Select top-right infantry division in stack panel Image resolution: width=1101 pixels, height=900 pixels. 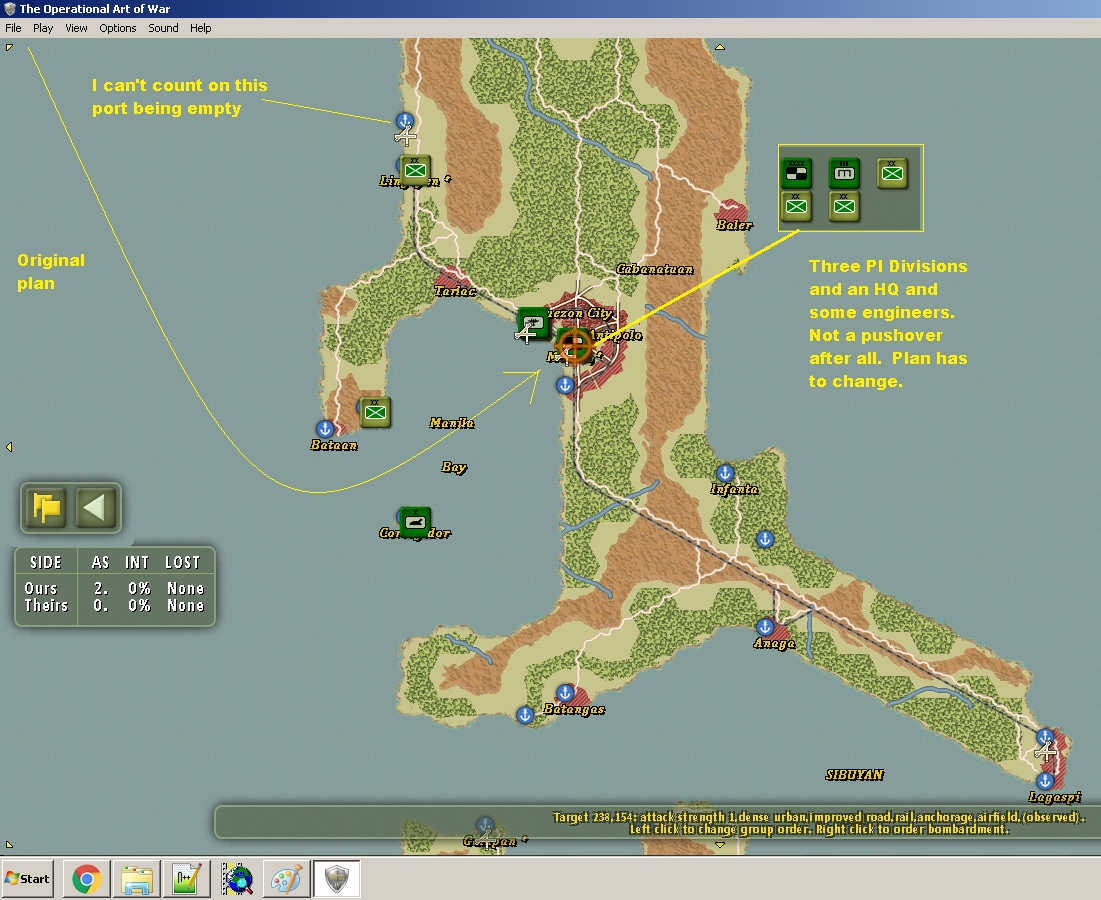click(892, 173)
